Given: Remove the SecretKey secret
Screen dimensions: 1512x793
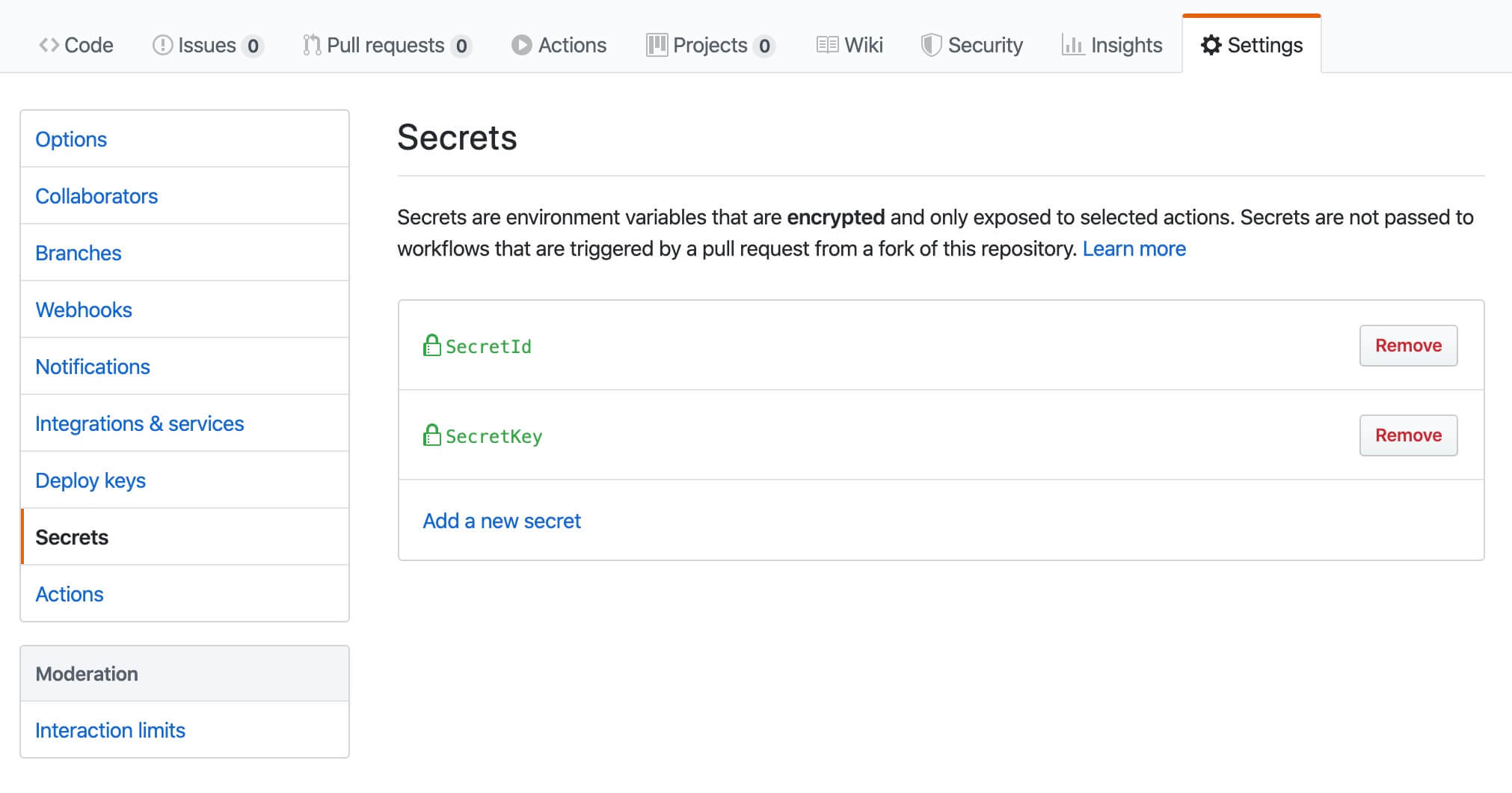Looking at the screenshot, I should [x=1408, y=435].
